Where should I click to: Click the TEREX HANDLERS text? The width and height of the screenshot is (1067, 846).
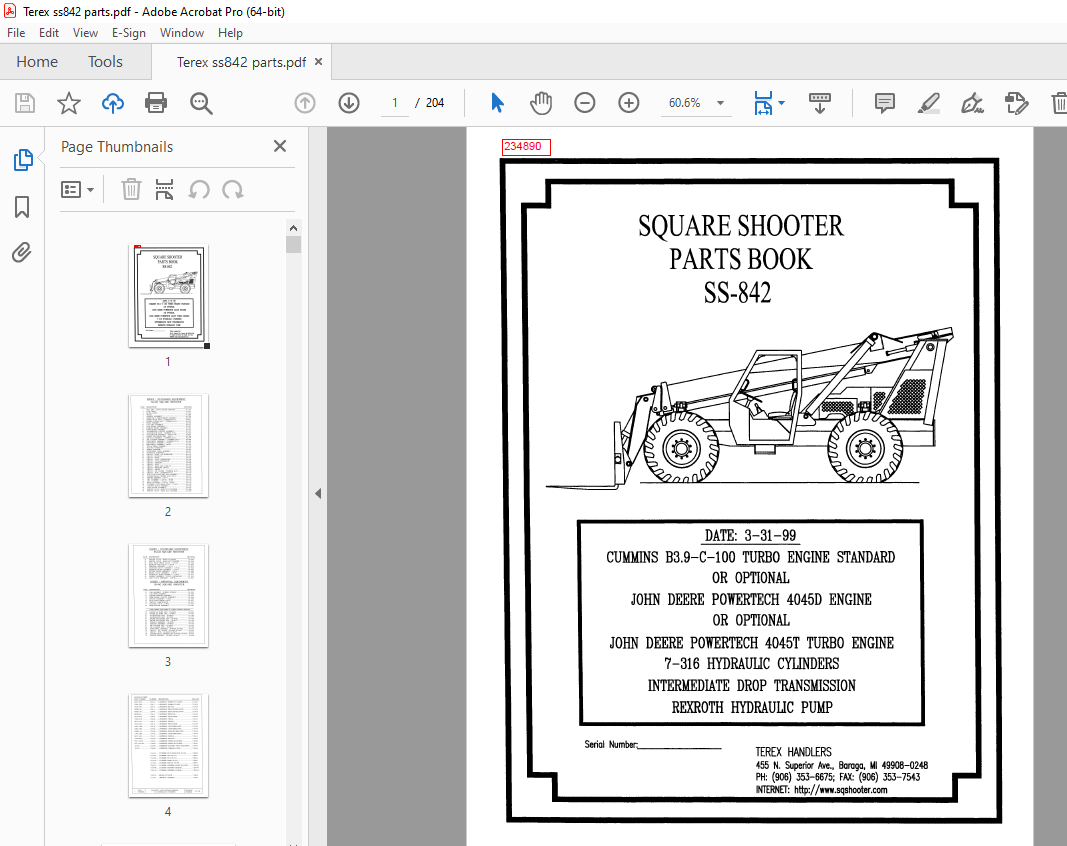pyautogui.click(x=793, y=751)
